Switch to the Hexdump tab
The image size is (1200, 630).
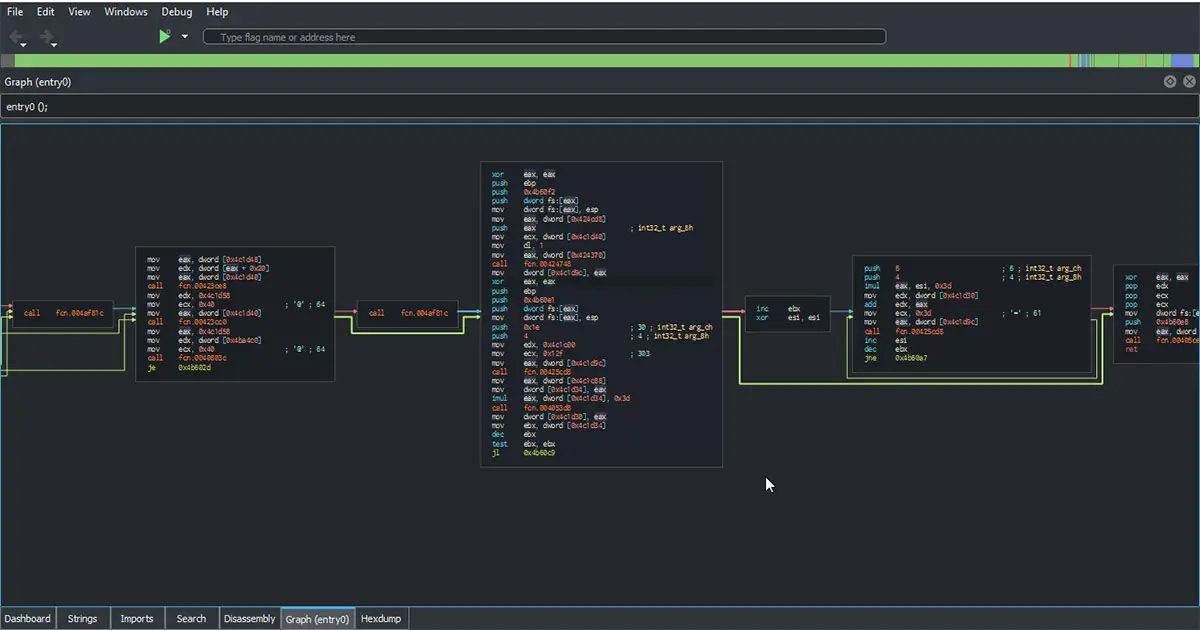pyautogui.click(x=380, y=618)
